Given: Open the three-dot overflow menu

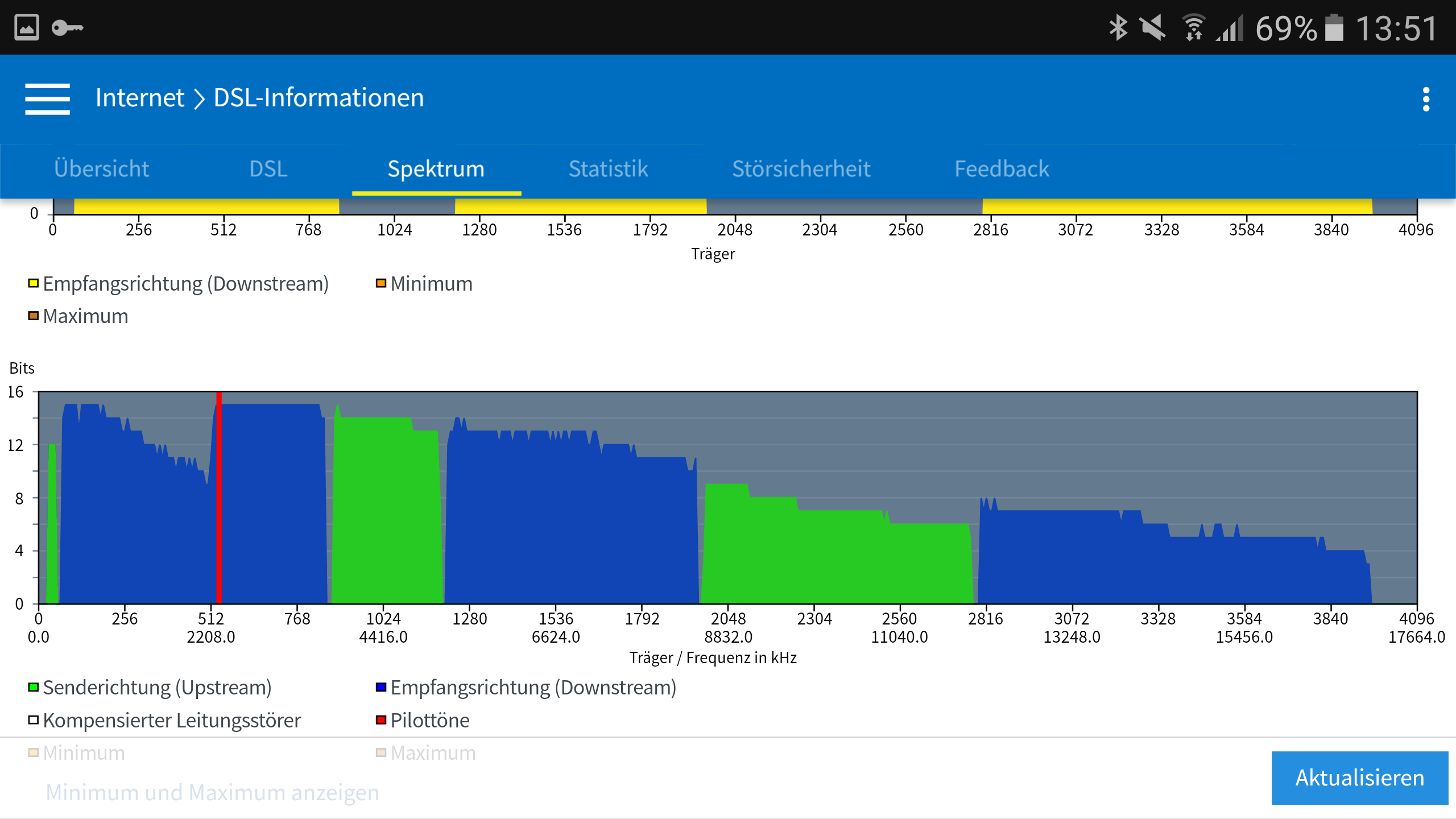Looking at the screenshot, I should coord(1425,99).
